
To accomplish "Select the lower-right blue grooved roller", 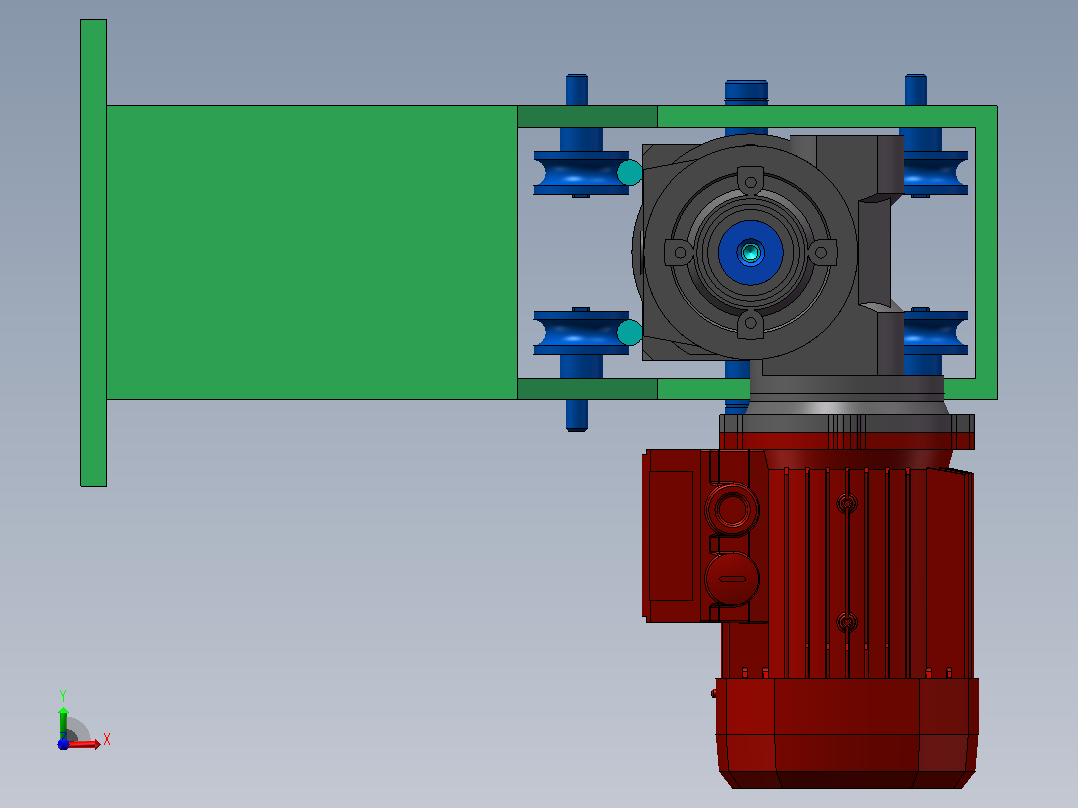I will [x=936, y=333].
